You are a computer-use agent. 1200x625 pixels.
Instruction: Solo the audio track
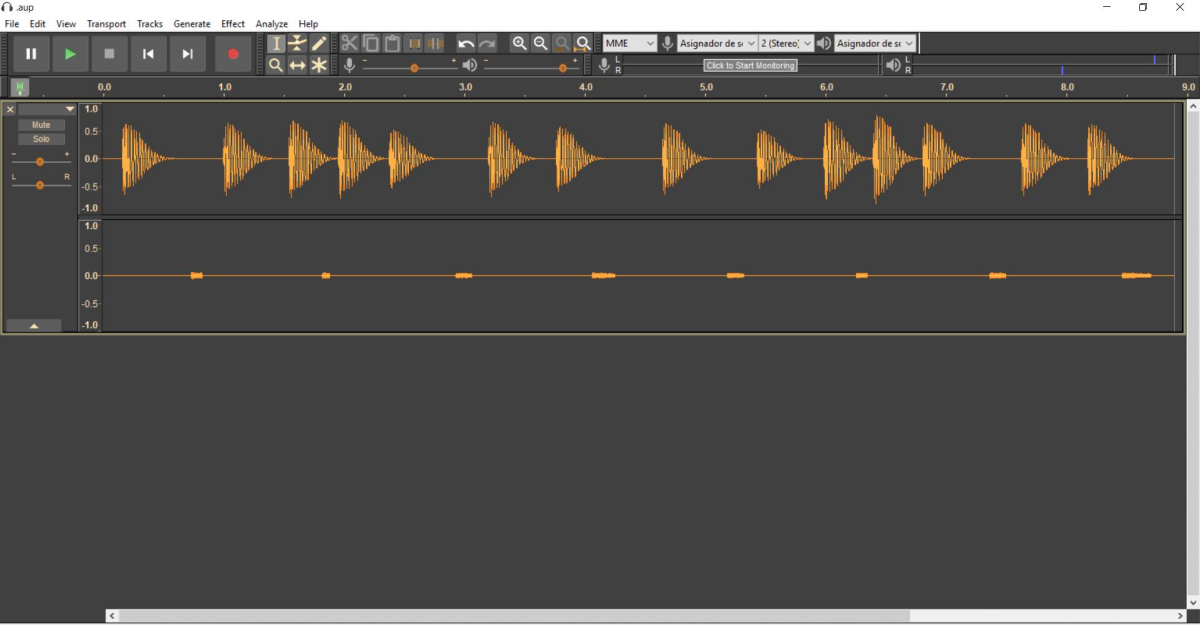(x=41, y=139)
